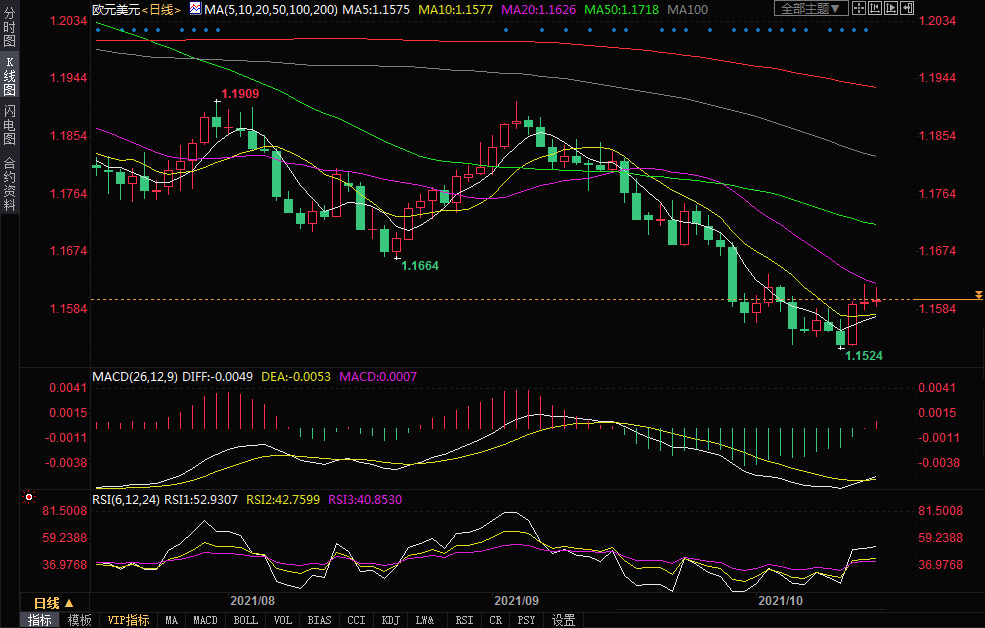The image size is (985, 628).
Task: Open 合约资料 tab in left sidebar
Action: [x=9, y=184]
